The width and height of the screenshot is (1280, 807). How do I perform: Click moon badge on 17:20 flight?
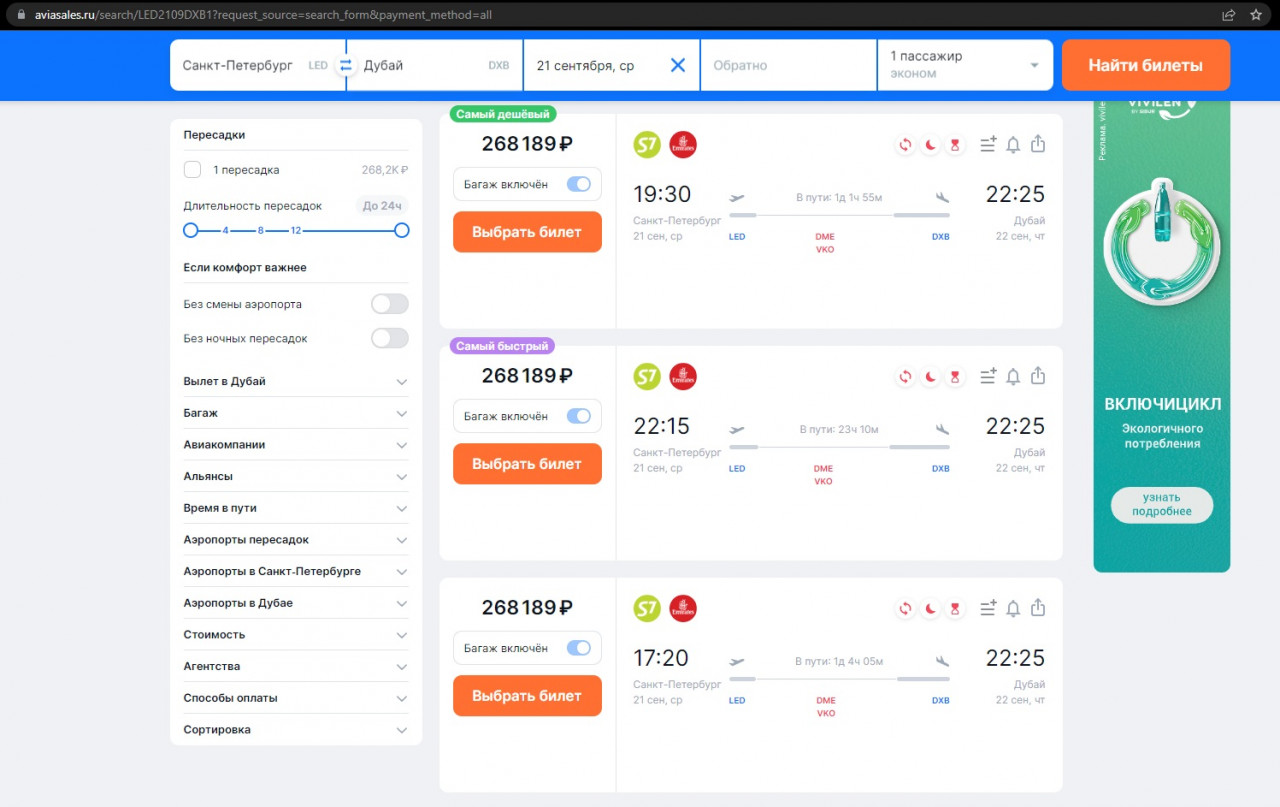(930, 608)
